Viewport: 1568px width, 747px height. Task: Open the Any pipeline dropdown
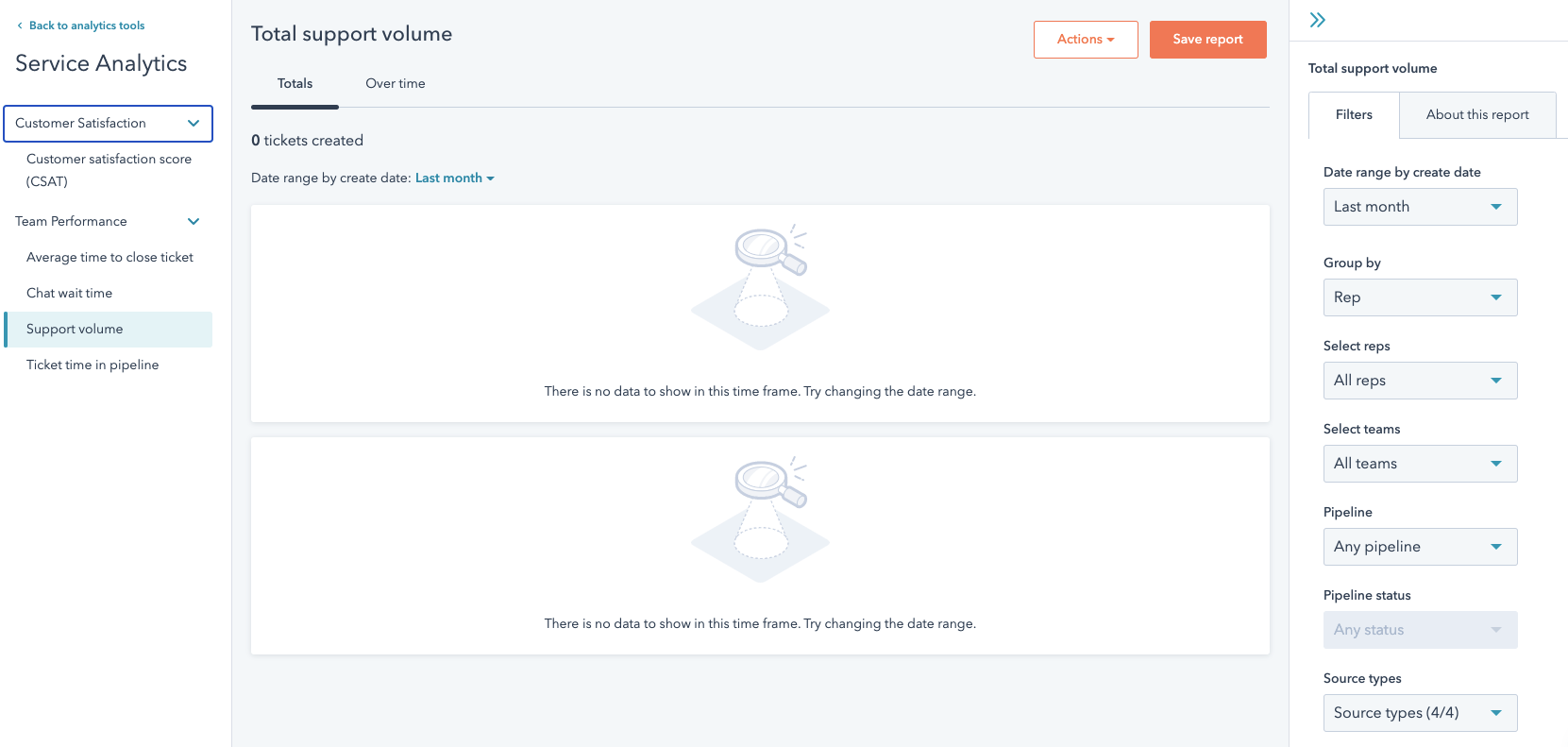click(x=1420, y=547)
